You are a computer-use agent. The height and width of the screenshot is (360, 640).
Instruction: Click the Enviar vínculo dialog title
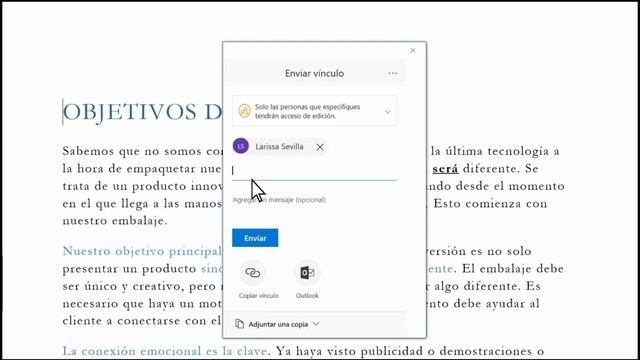pyautogui.click(x=314, y=73)
